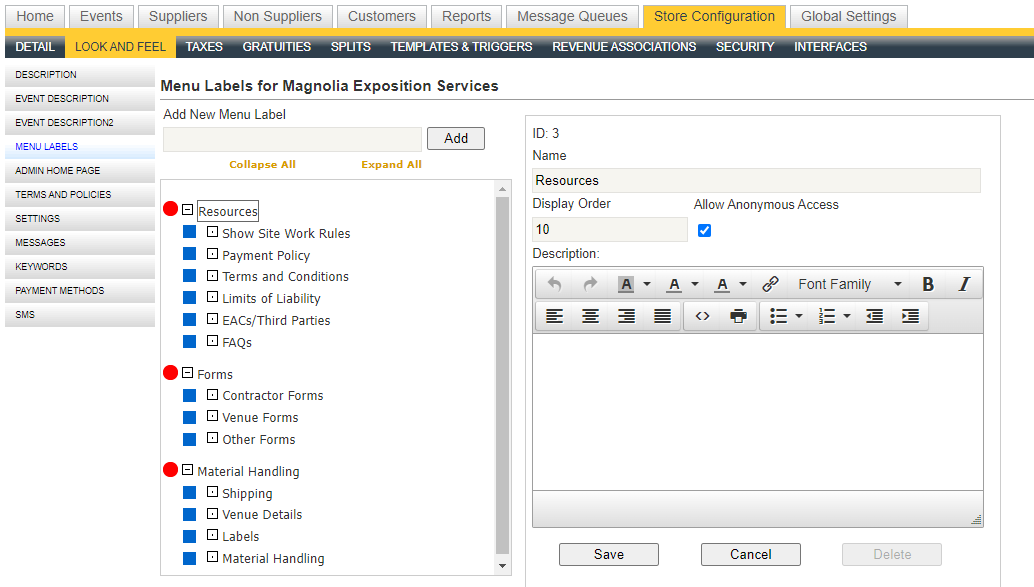Uncheck Allow Anonymous Access
The width and height of the screenshot is (1034, 587).
[704, 229]
